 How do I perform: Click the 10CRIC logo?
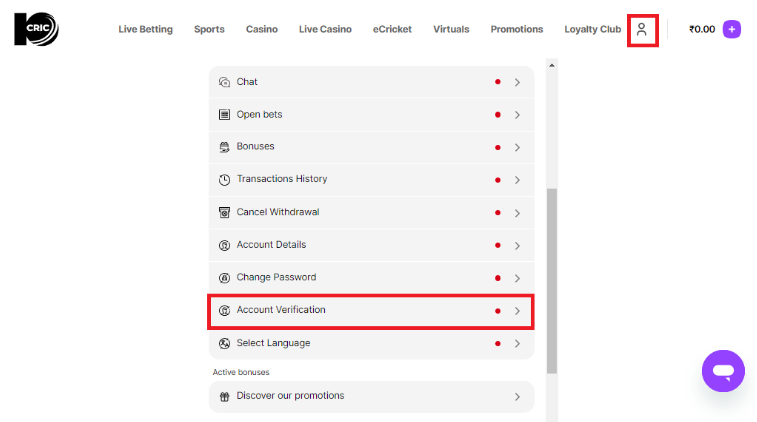(36, 29)
